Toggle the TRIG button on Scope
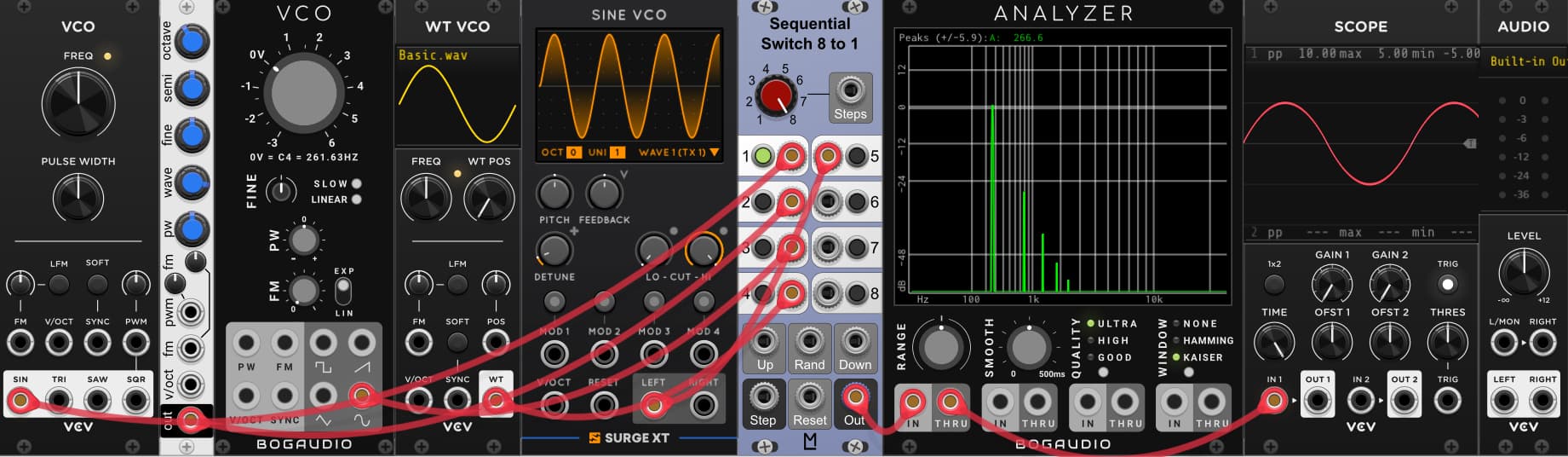 pyautogui.click(x=1447, y=284)
